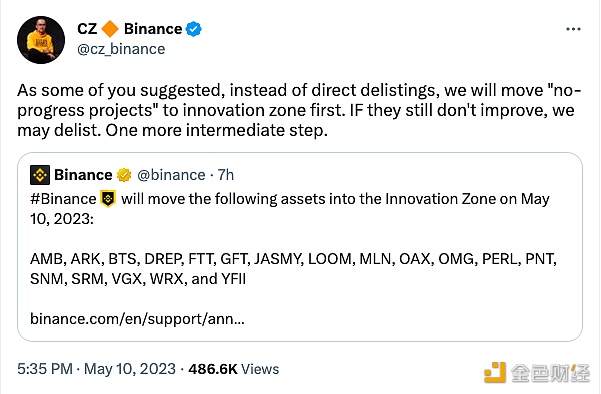601x394 pixels.
Task: Click the May 10, 2023 date
Action: tap(130, 369)
